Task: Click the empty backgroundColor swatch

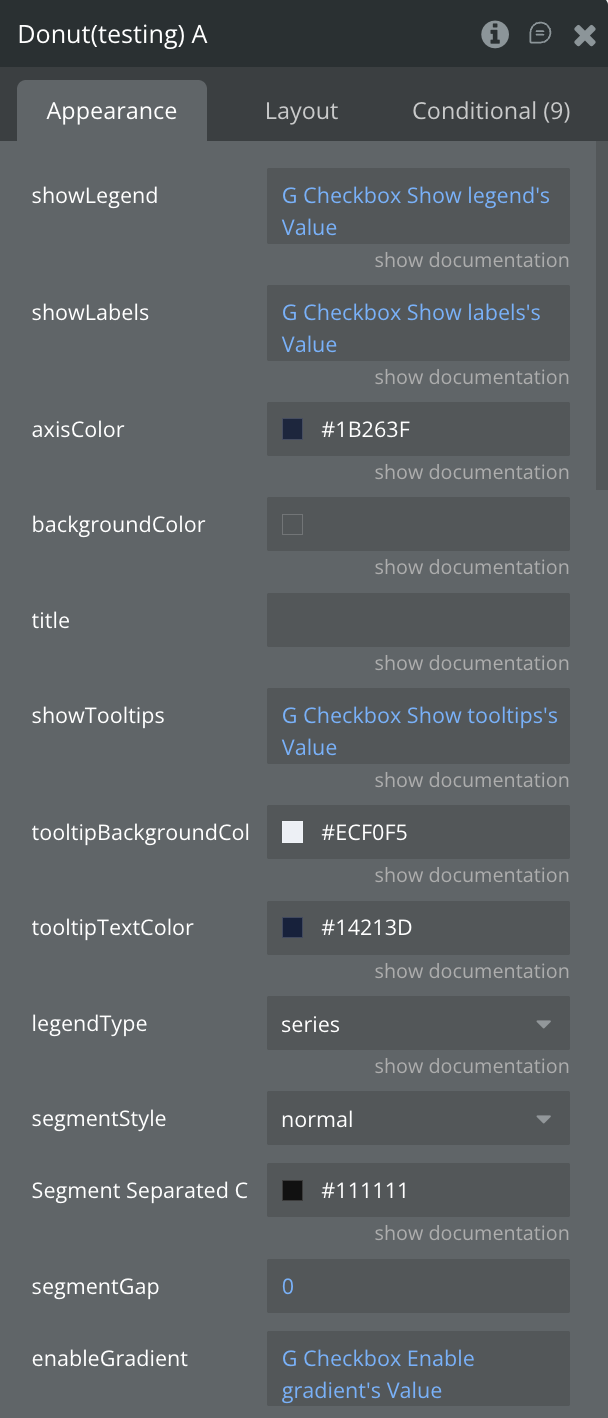Action: click(293, 525)
